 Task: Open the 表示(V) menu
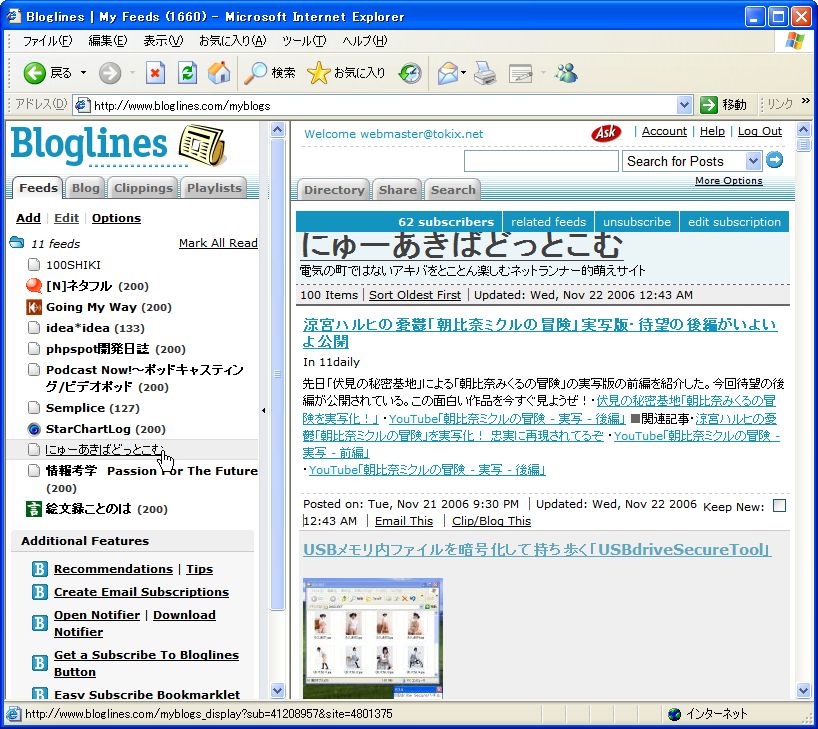[163, 41]
